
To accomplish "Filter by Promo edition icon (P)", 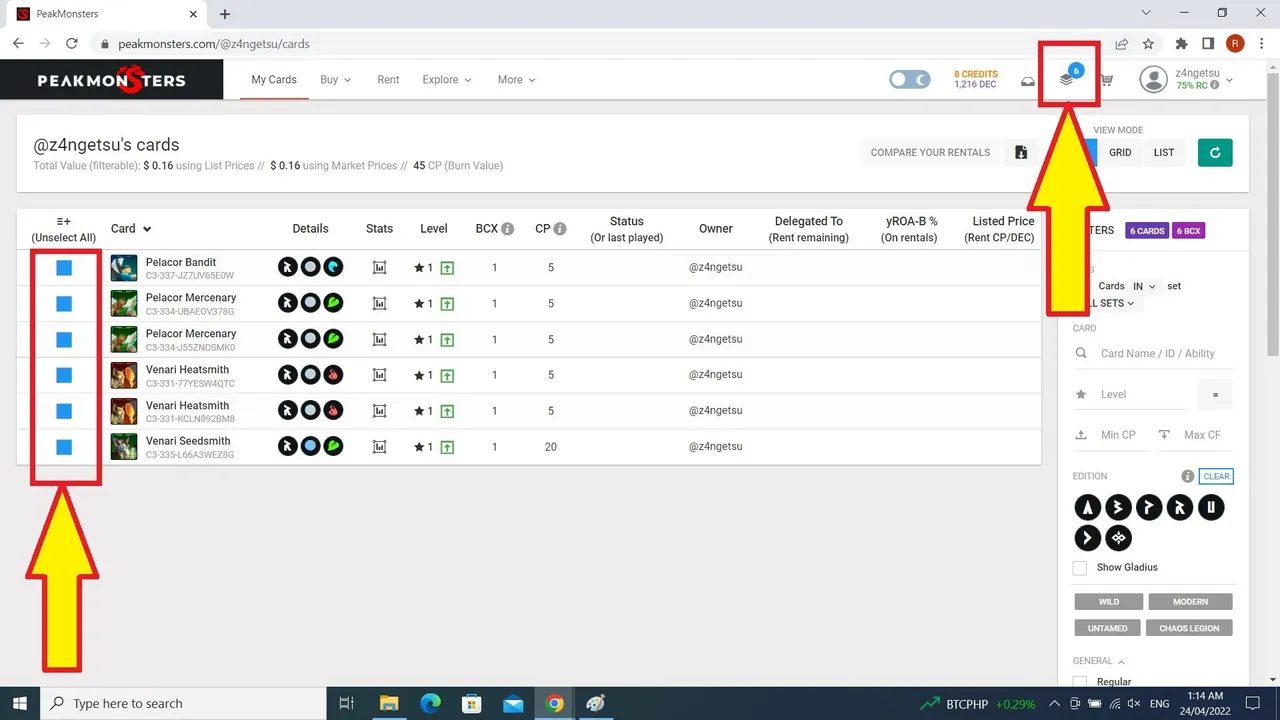I will [1149, 508].
